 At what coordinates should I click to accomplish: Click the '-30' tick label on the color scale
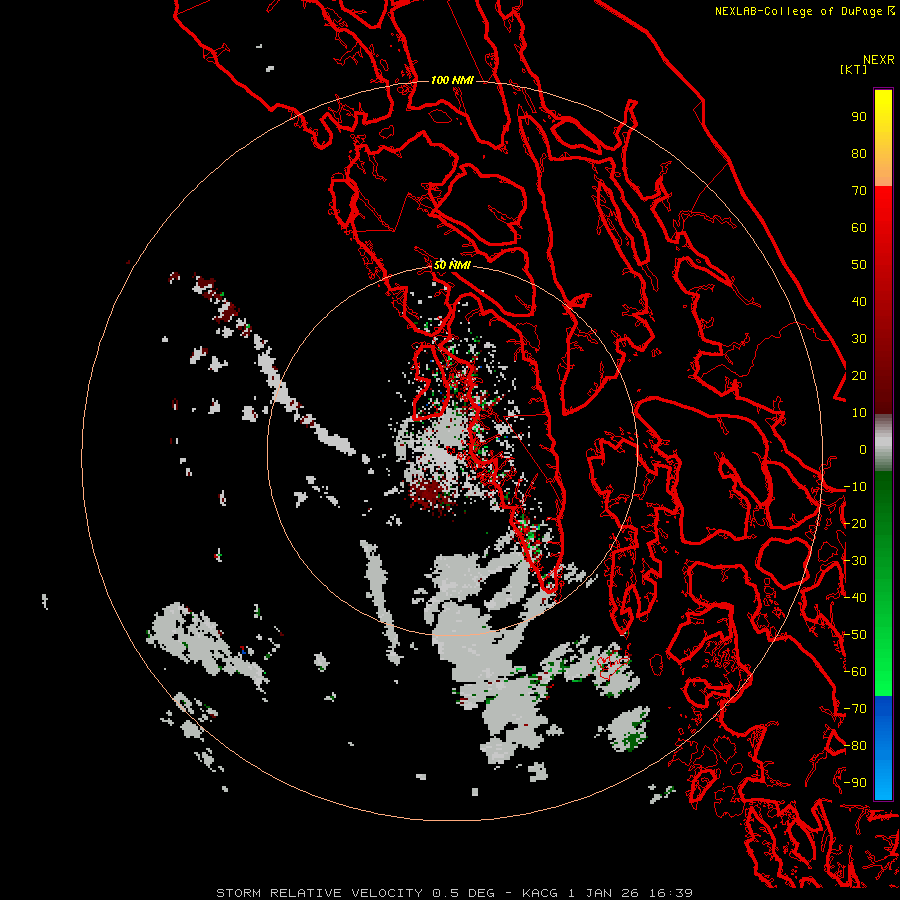coord(855,561)
